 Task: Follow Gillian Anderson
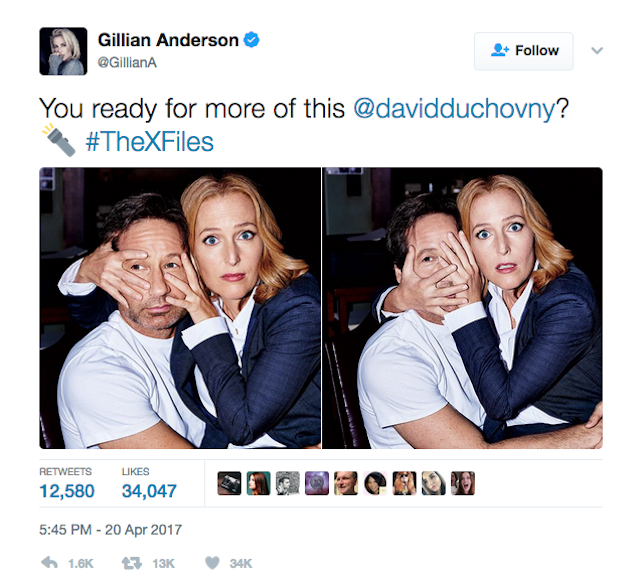click(x=524, y=51)
